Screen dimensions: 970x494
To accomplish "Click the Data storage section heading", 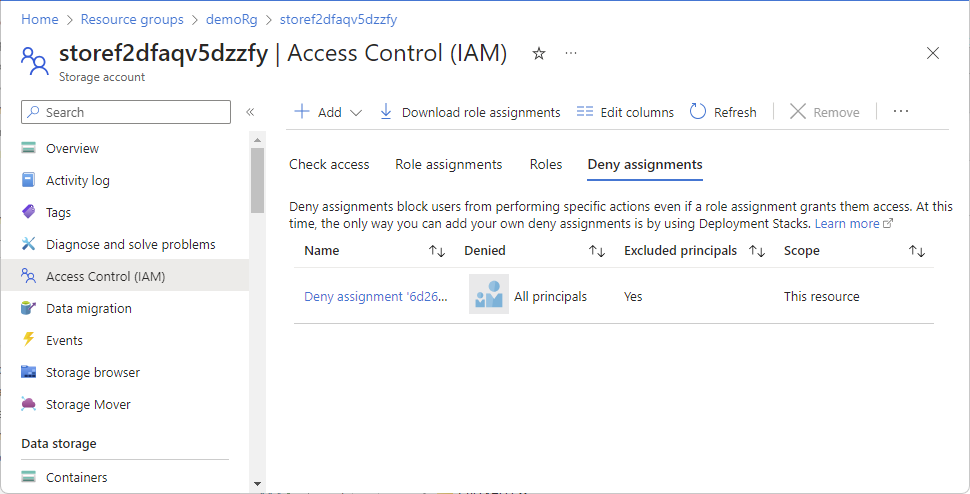I will pyautogui.click(x=59, y=443).
